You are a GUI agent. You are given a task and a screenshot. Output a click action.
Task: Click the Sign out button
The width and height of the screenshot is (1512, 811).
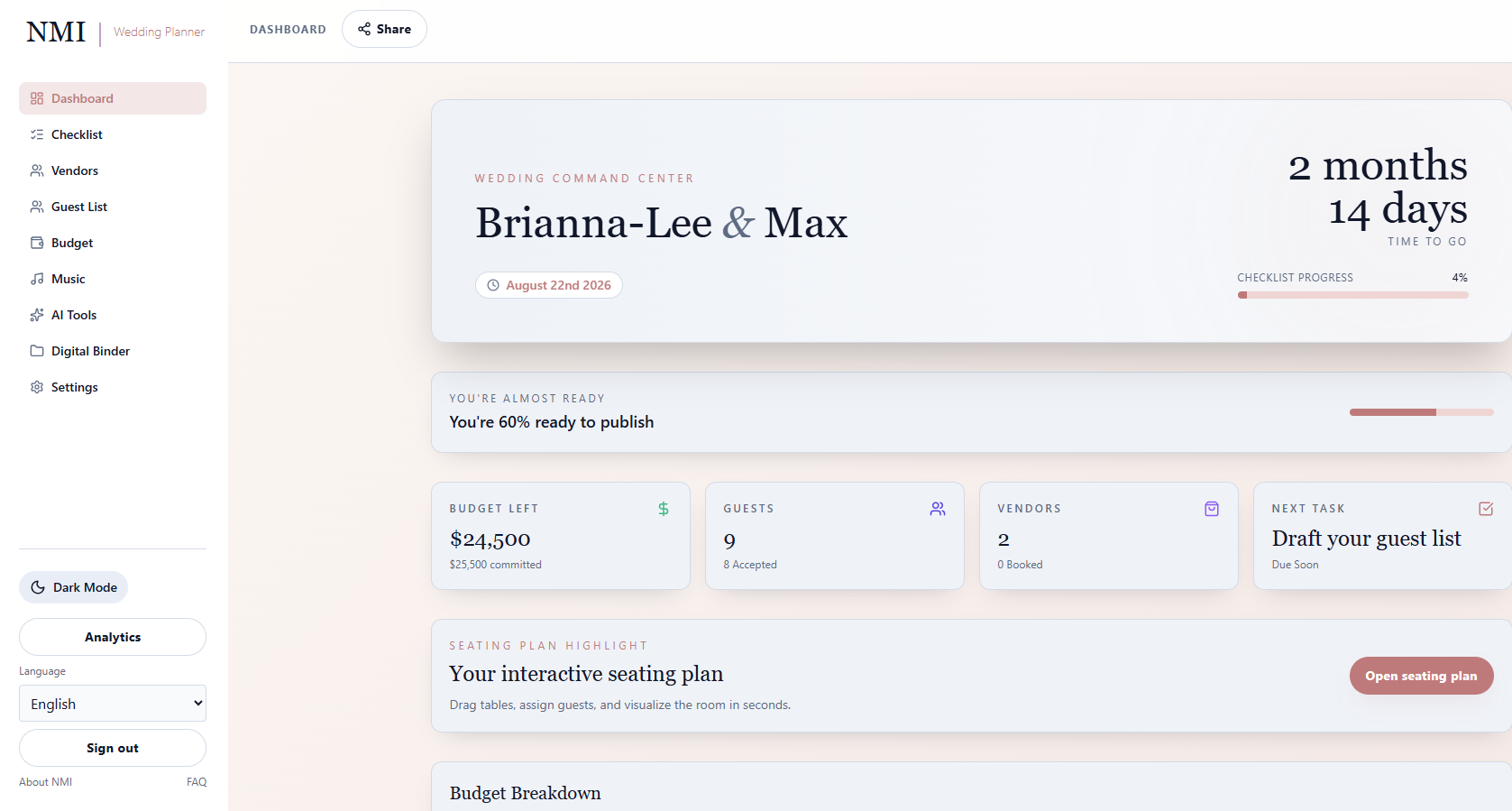[x=113, y=748]
